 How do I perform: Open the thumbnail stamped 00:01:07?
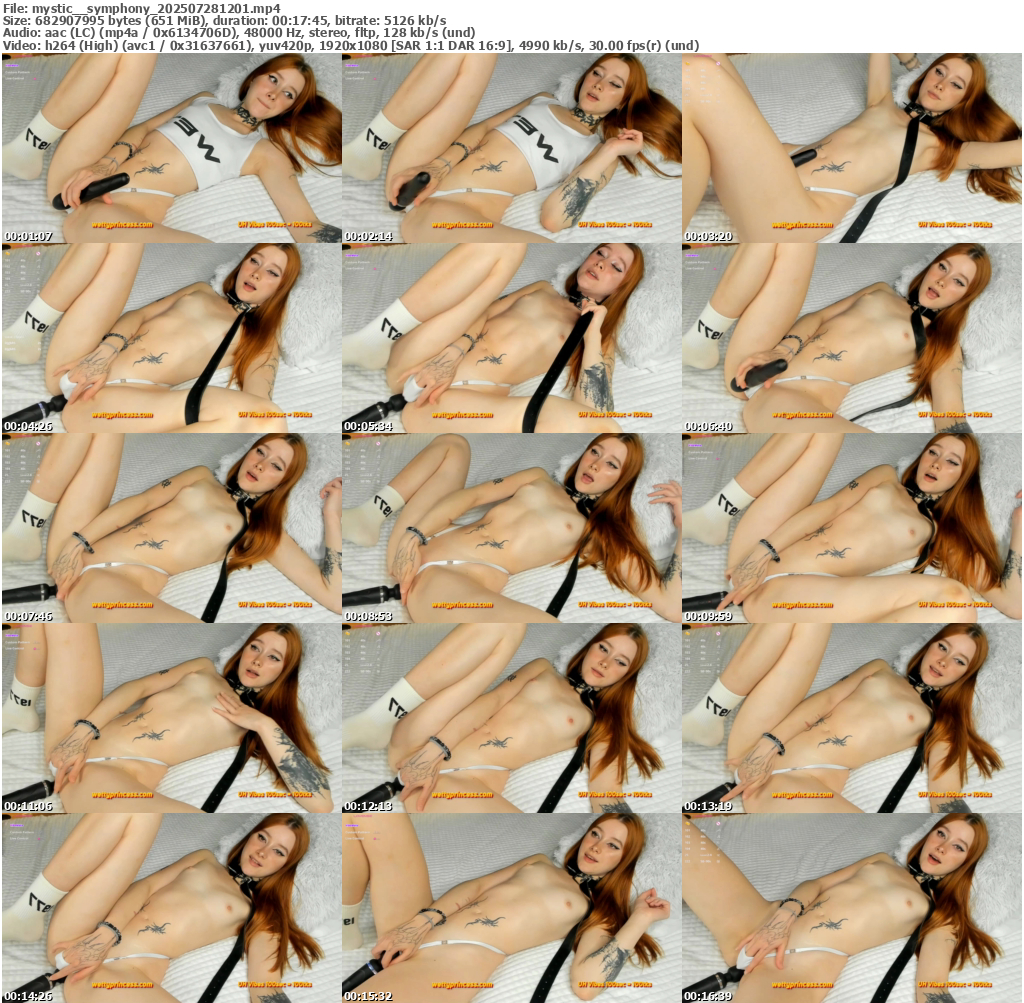click(x=172, y=148)
